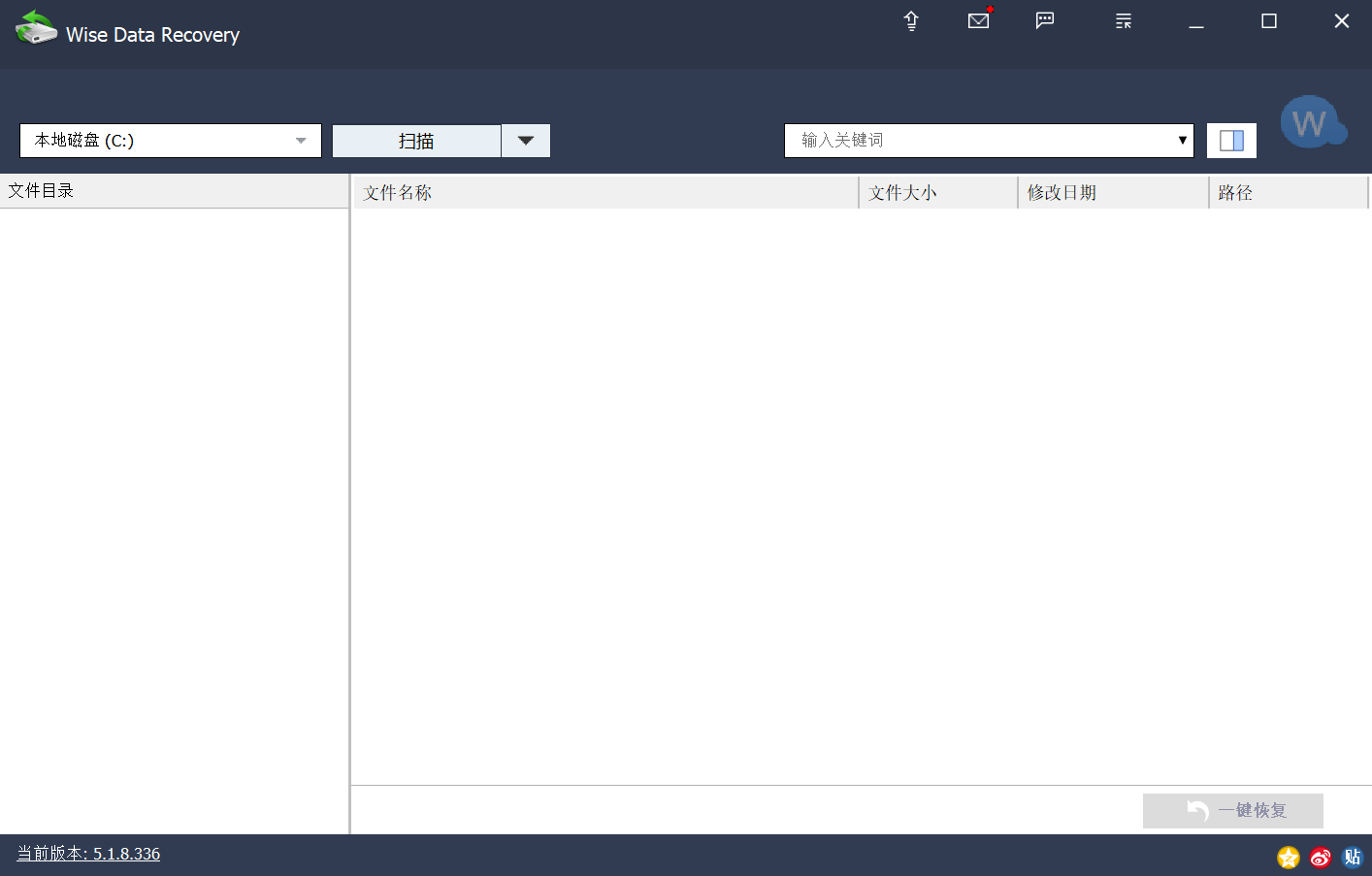This screenshot has width=1372, height=876.
Task: Click the Wise Data Recovery logo
Action: [x=36, y=28]
